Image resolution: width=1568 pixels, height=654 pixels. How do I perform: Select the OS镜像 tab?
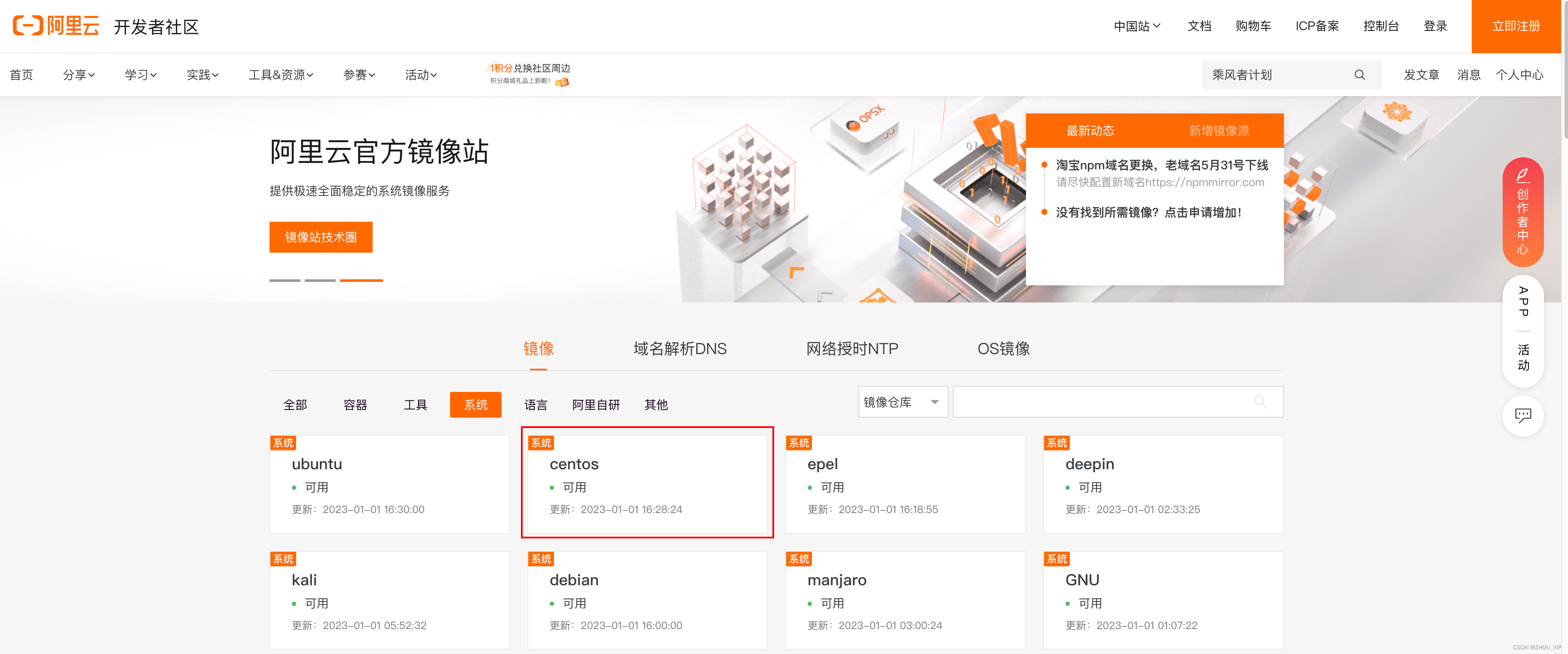[x=1003, y=348]
